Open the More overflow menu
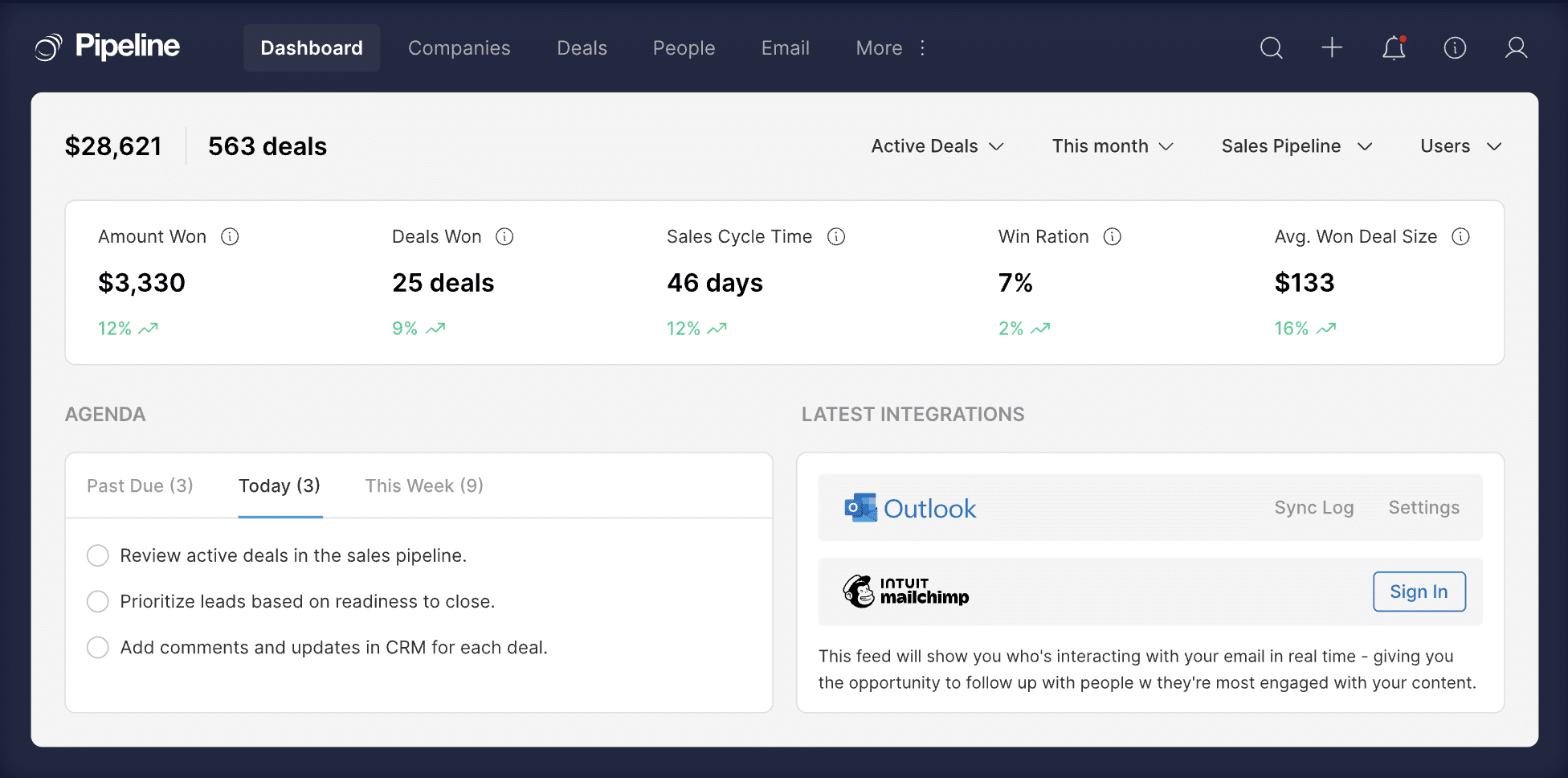This screenshot has height=778, width=1568. coord(878,47)
